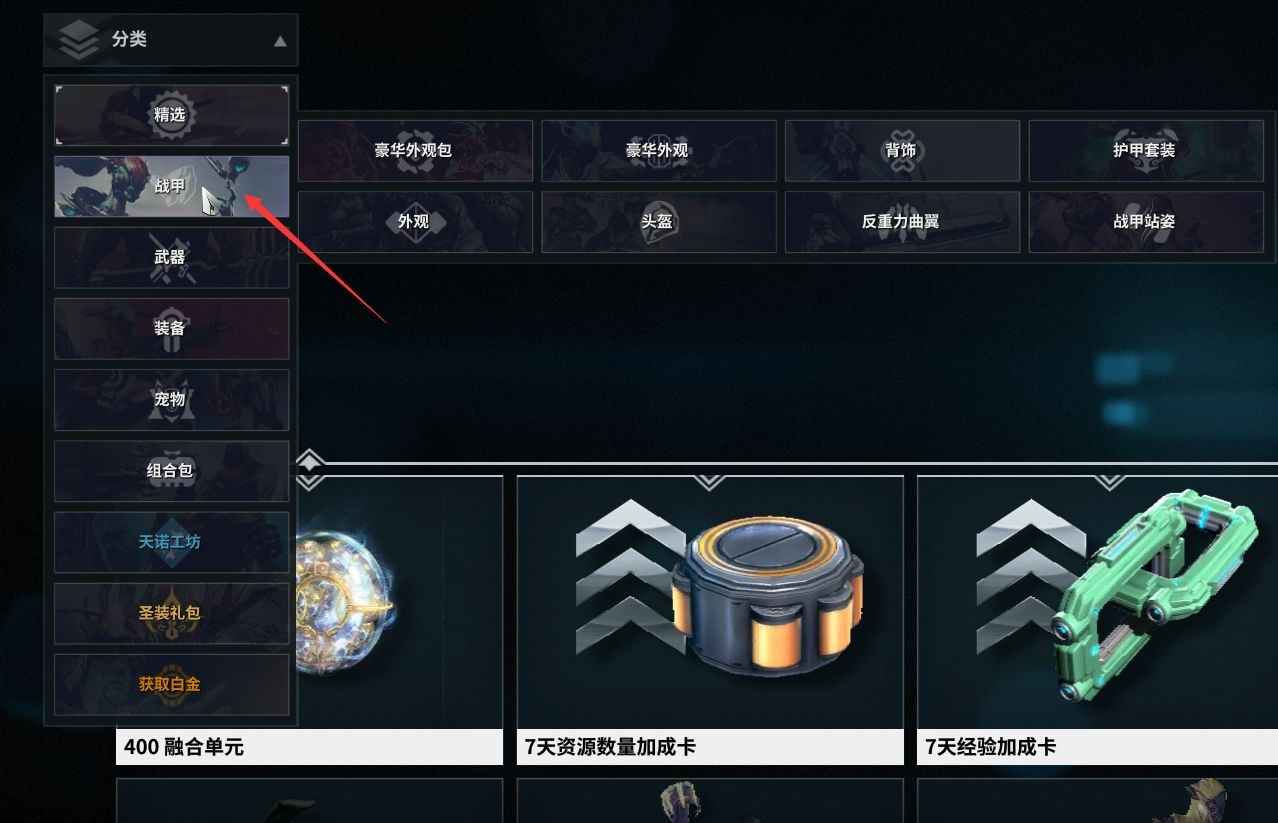Click the 获取白金 button

pos(171,684)
